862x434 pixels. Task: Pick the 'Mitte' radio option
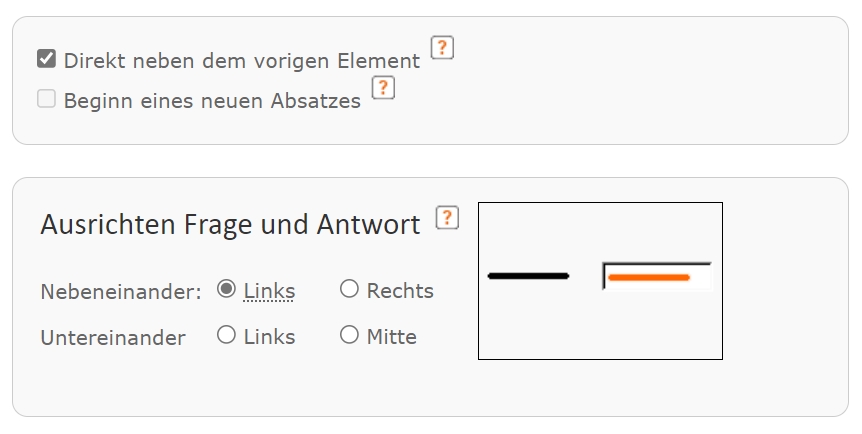point(349,335)
